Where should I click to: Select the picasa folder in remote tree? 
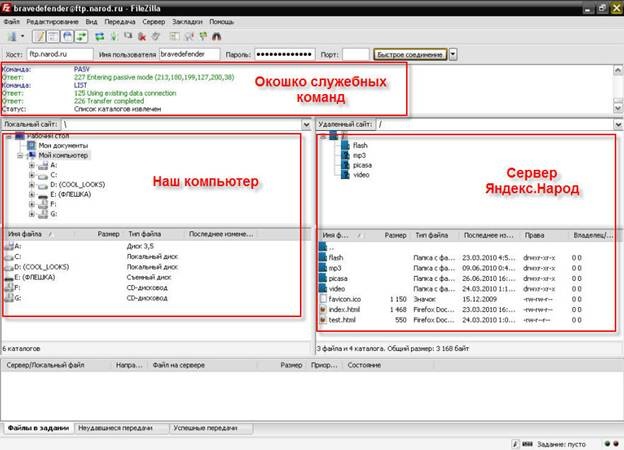(x=362, y=165)
